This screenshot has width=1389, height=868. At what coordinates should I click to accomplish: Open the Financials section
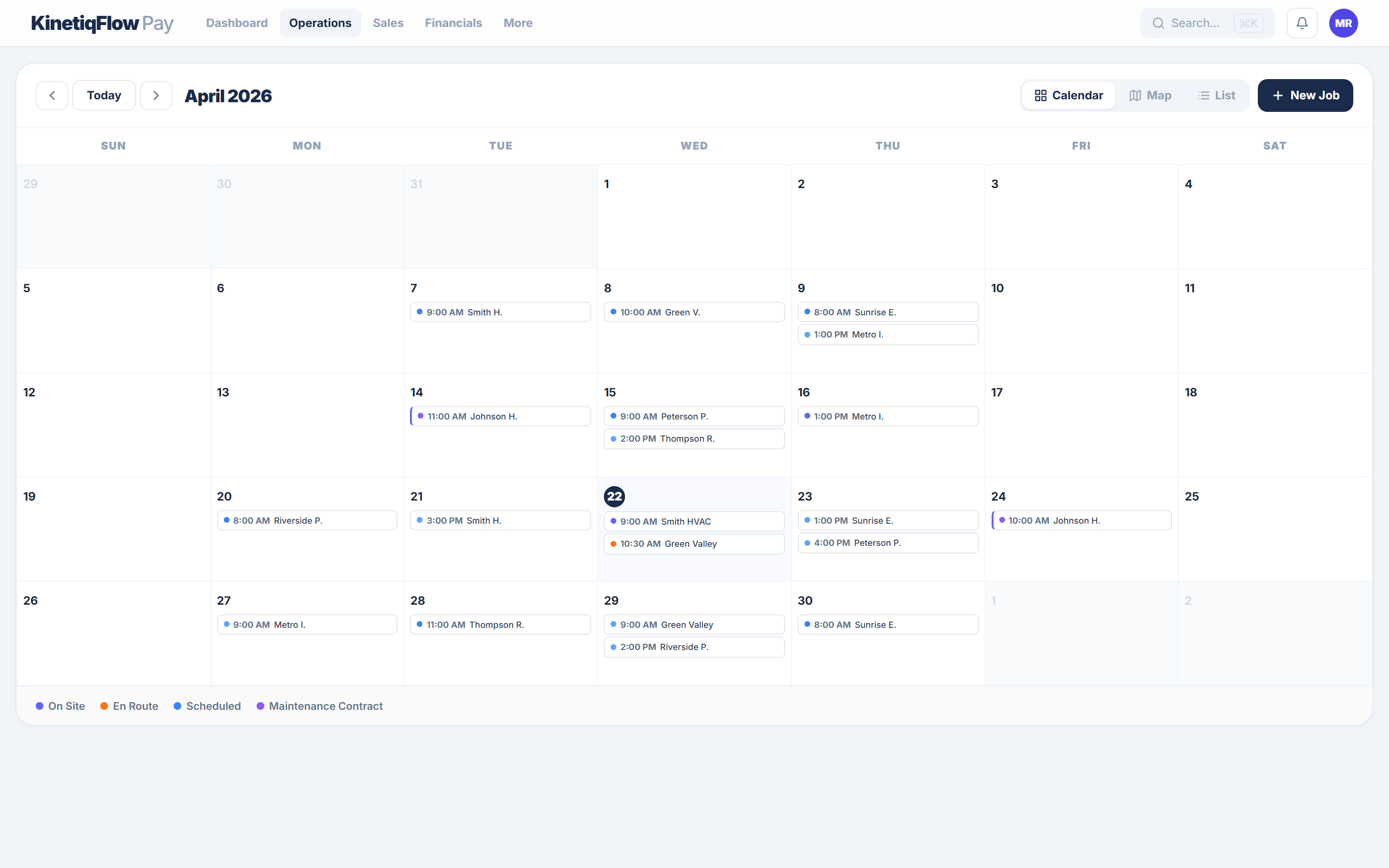tap(453, 23)
